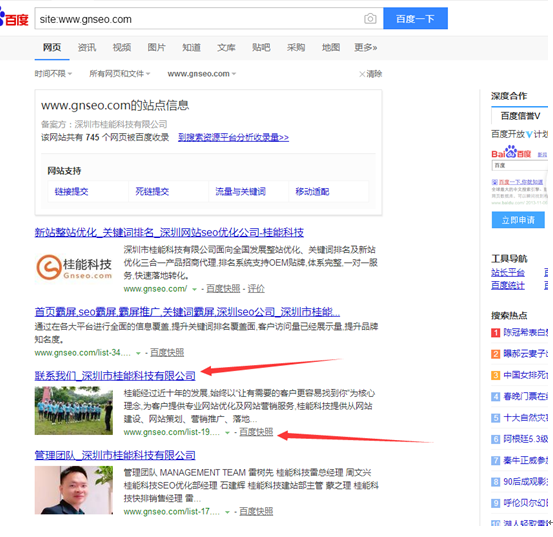Click the Baidu logo

[14, 19]
